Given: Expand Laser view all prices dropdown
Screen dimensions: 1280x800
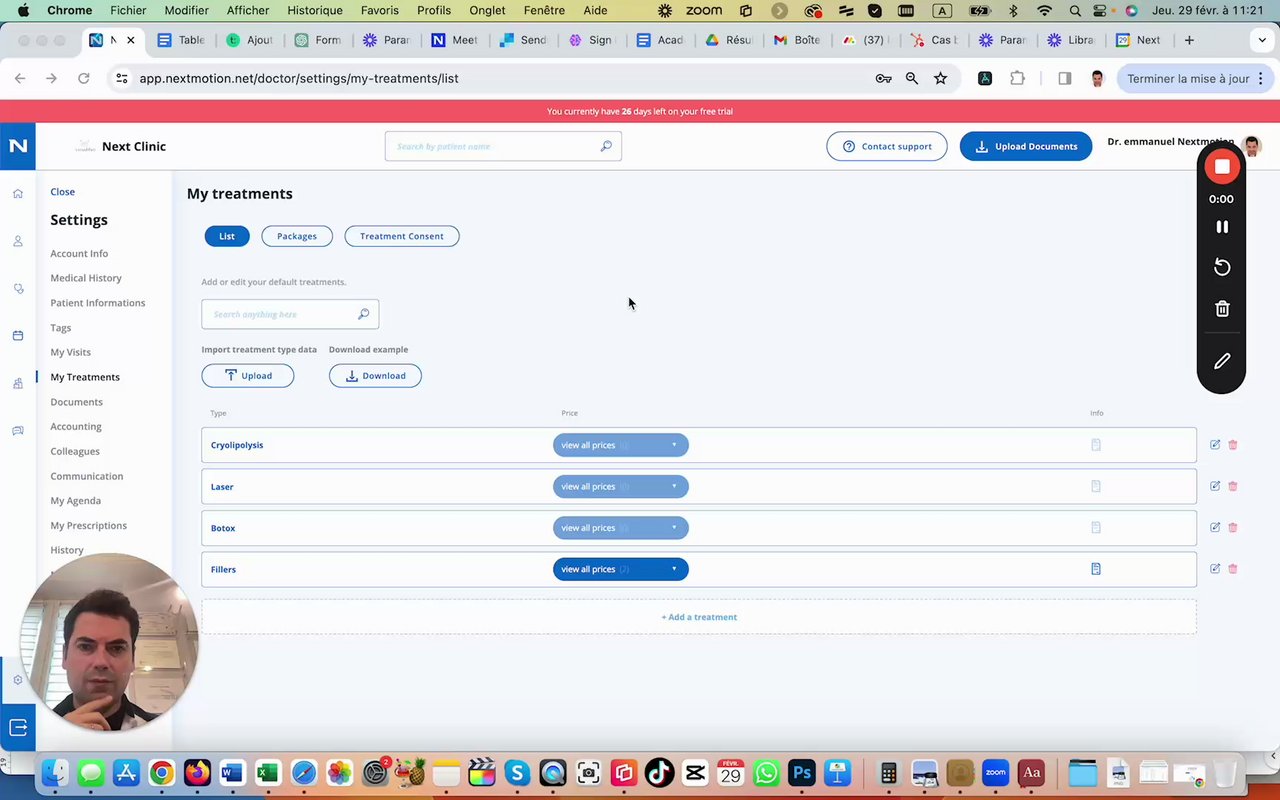Looking at the screenshot, I should (x=621, y=486).
